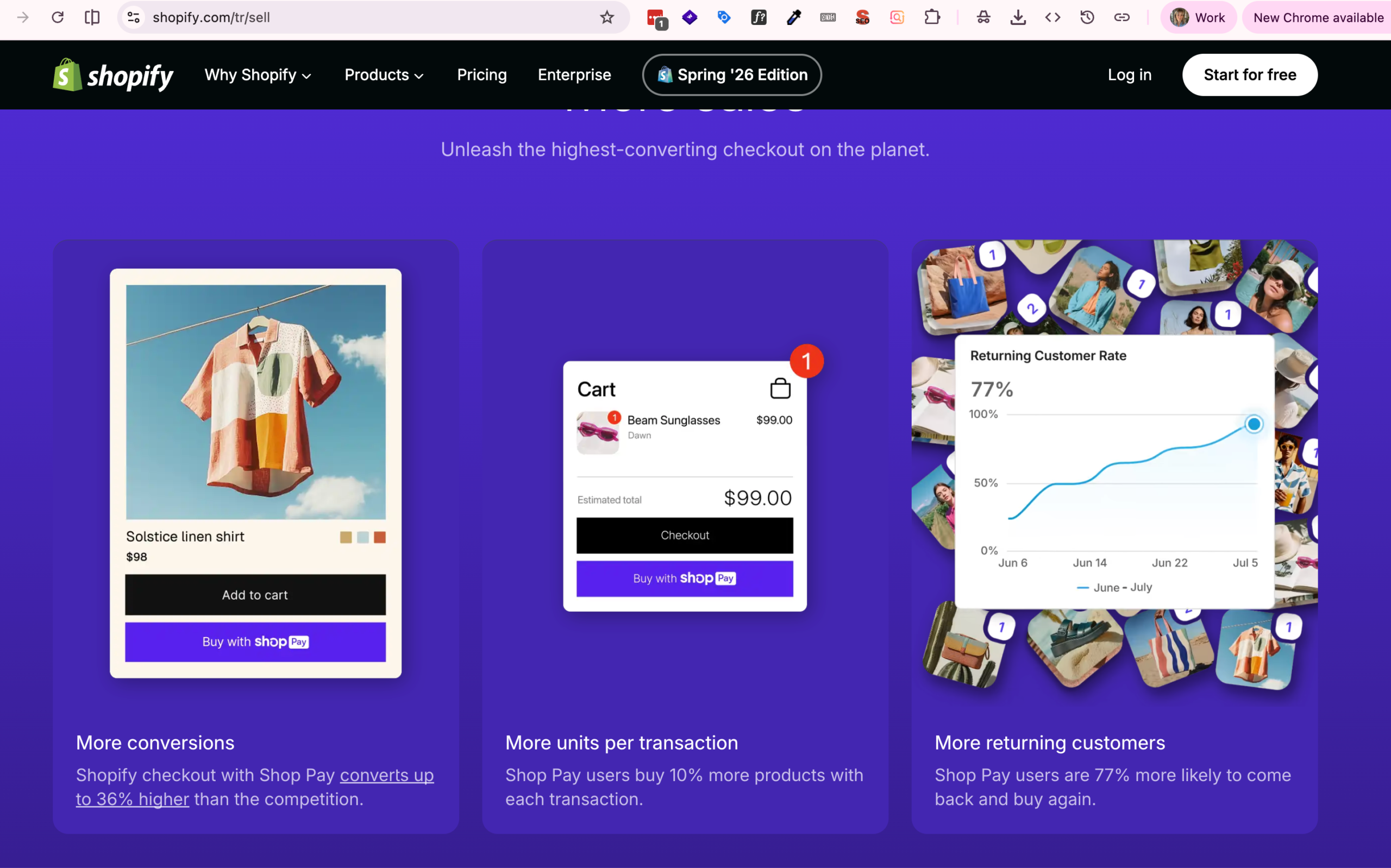This screenshot has height=868, width=1391.
Task: Click the link chain toolbar icon
Action: [x=1121, y=17]
